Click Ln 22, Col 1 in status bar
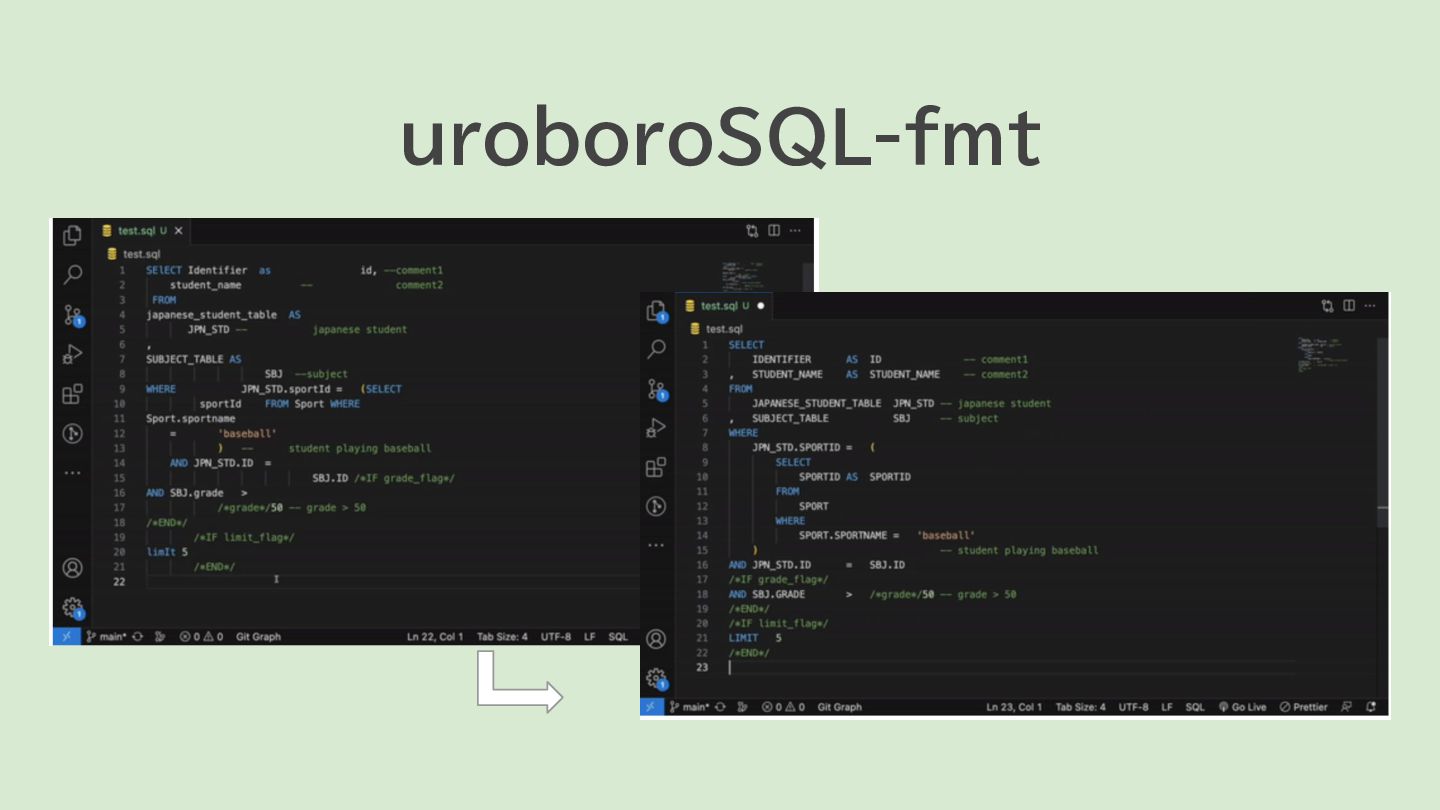1440x810 pixels. [x=435, y=636]
